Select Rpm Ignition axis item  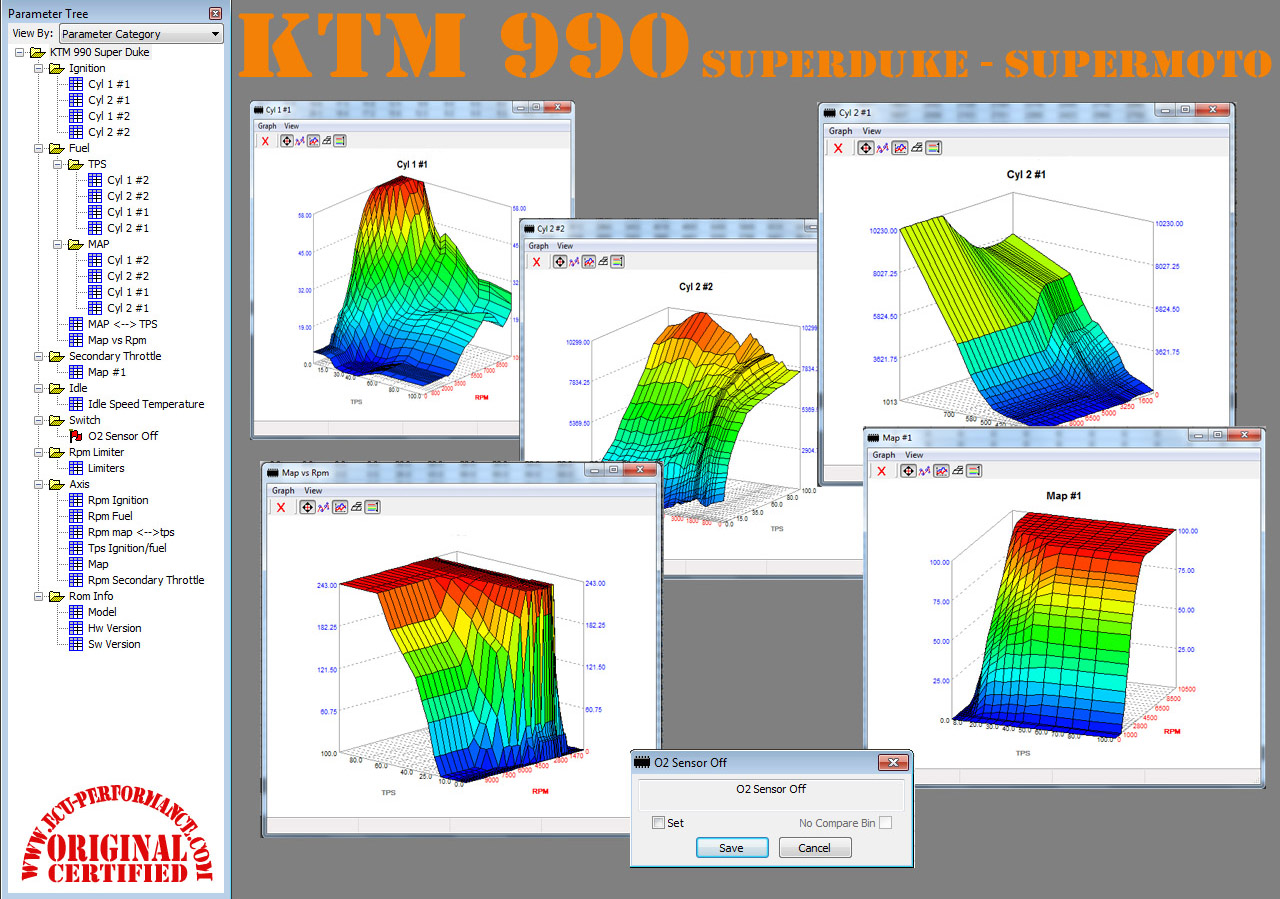[118, 500]
